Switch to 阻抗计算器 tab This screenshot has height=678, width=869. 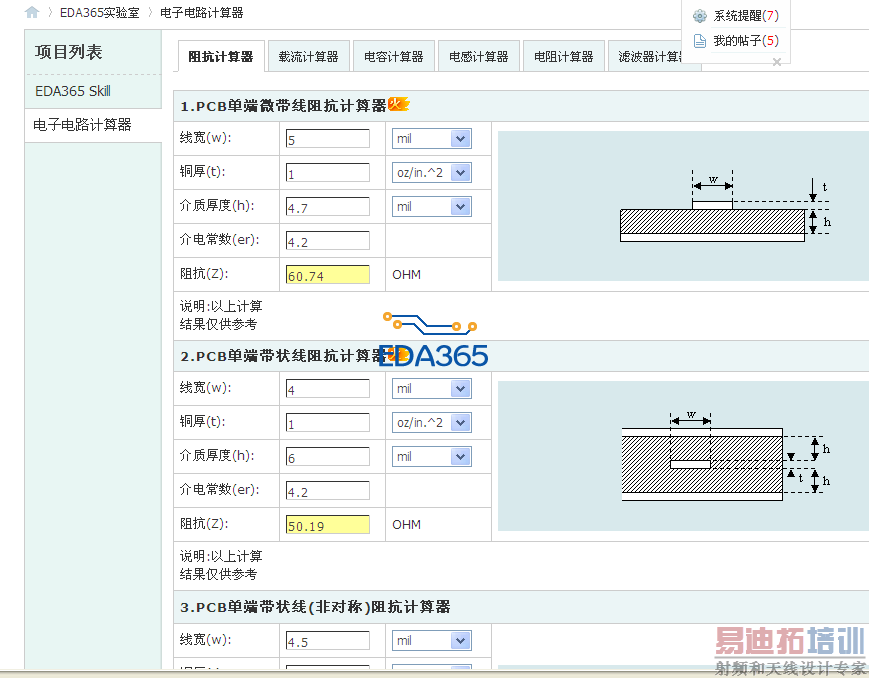tap(221, 57)
